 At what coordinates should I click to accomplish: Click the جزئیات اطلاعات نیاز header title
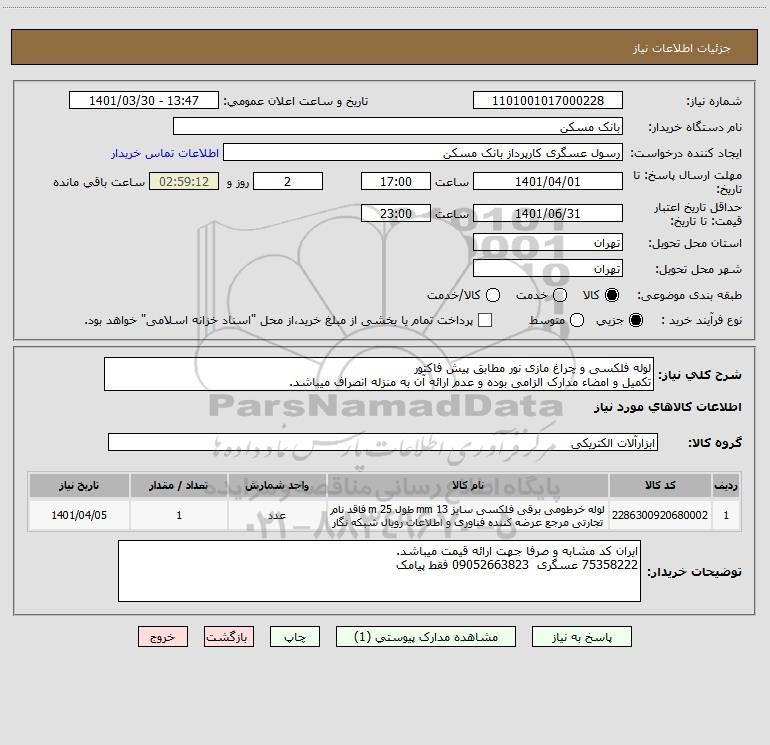coord(682,48)
